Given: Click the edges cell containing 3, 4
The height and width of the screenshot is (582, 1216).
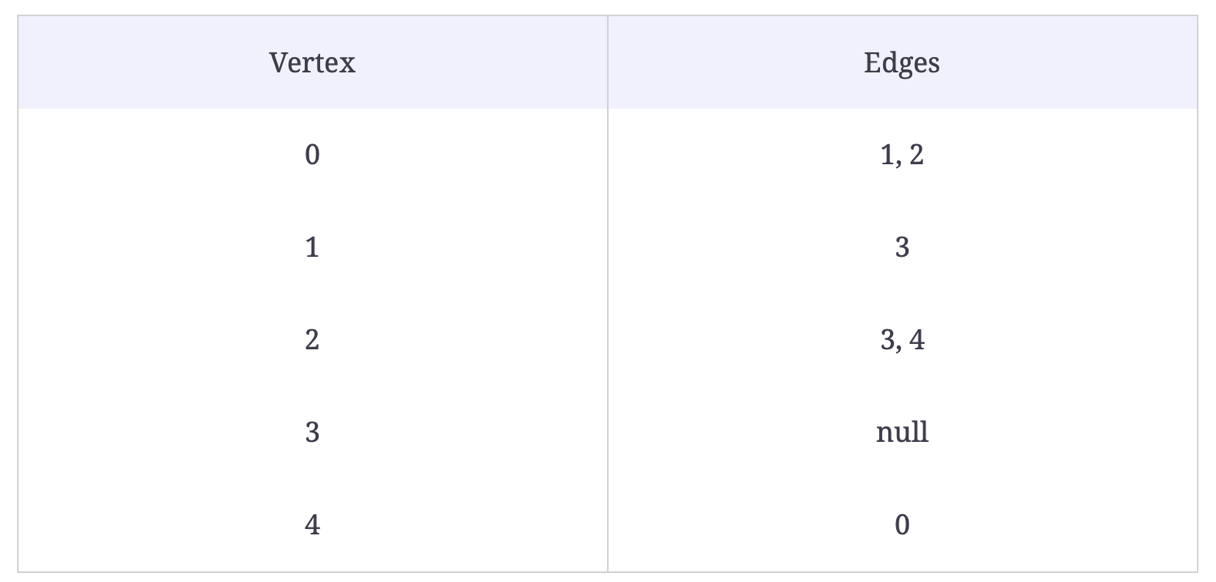Looking at the screenshot, I should coord(902,340).
